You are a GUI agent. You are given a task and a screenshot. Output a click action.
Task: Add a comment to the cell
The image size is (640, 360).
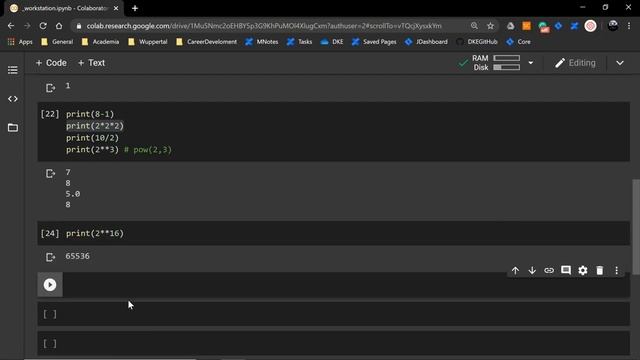point(566,270)
